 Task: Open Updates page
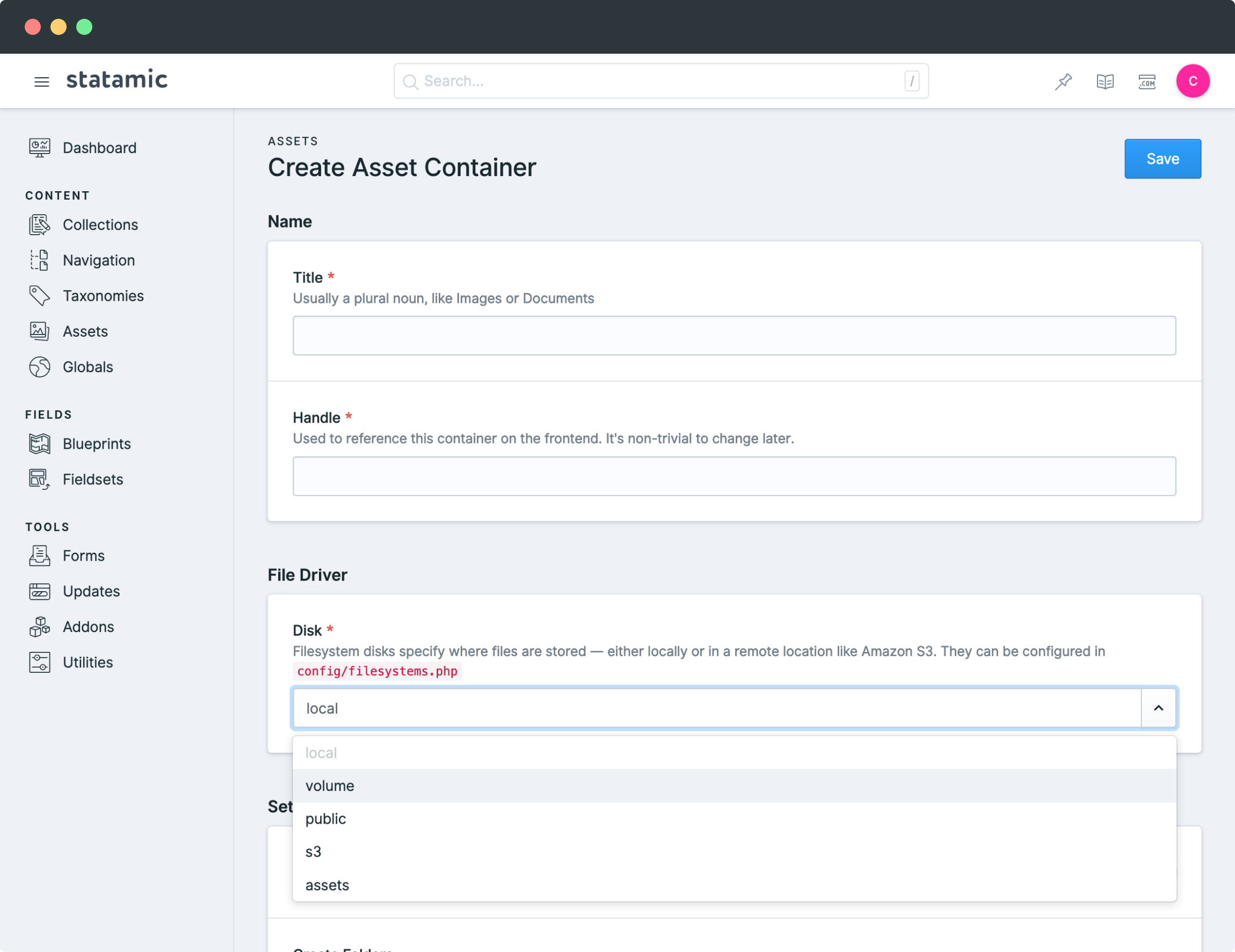point(91,591)
